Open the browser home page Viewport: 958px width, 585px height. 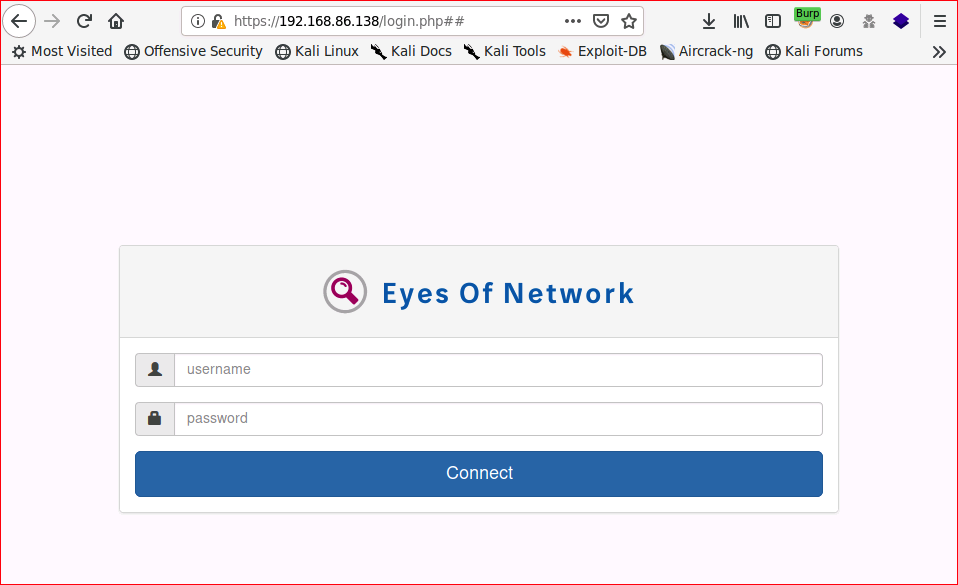coord(116,21)
